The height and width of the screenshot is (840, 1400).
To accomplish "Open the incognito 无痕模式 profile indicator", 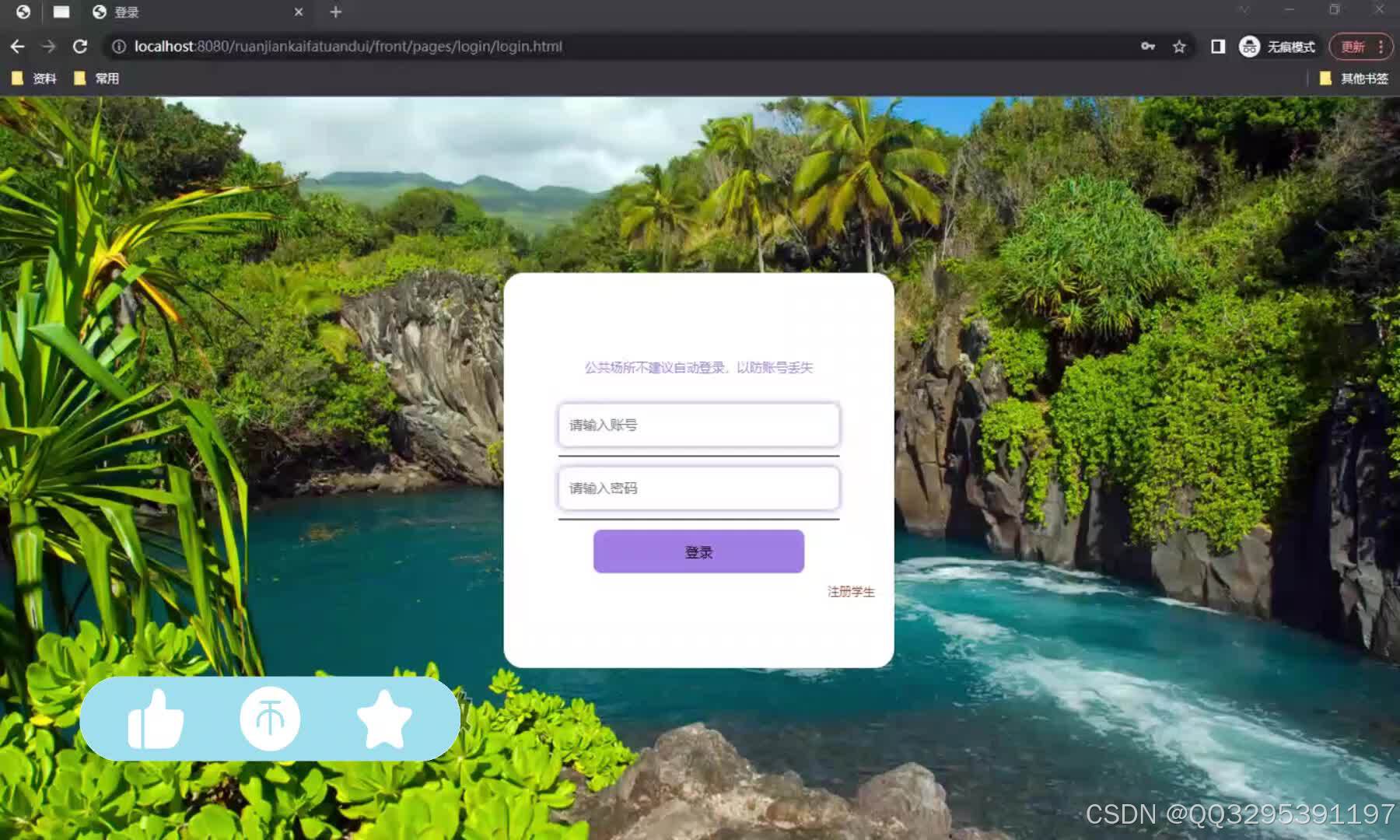I will point(1277,47).
